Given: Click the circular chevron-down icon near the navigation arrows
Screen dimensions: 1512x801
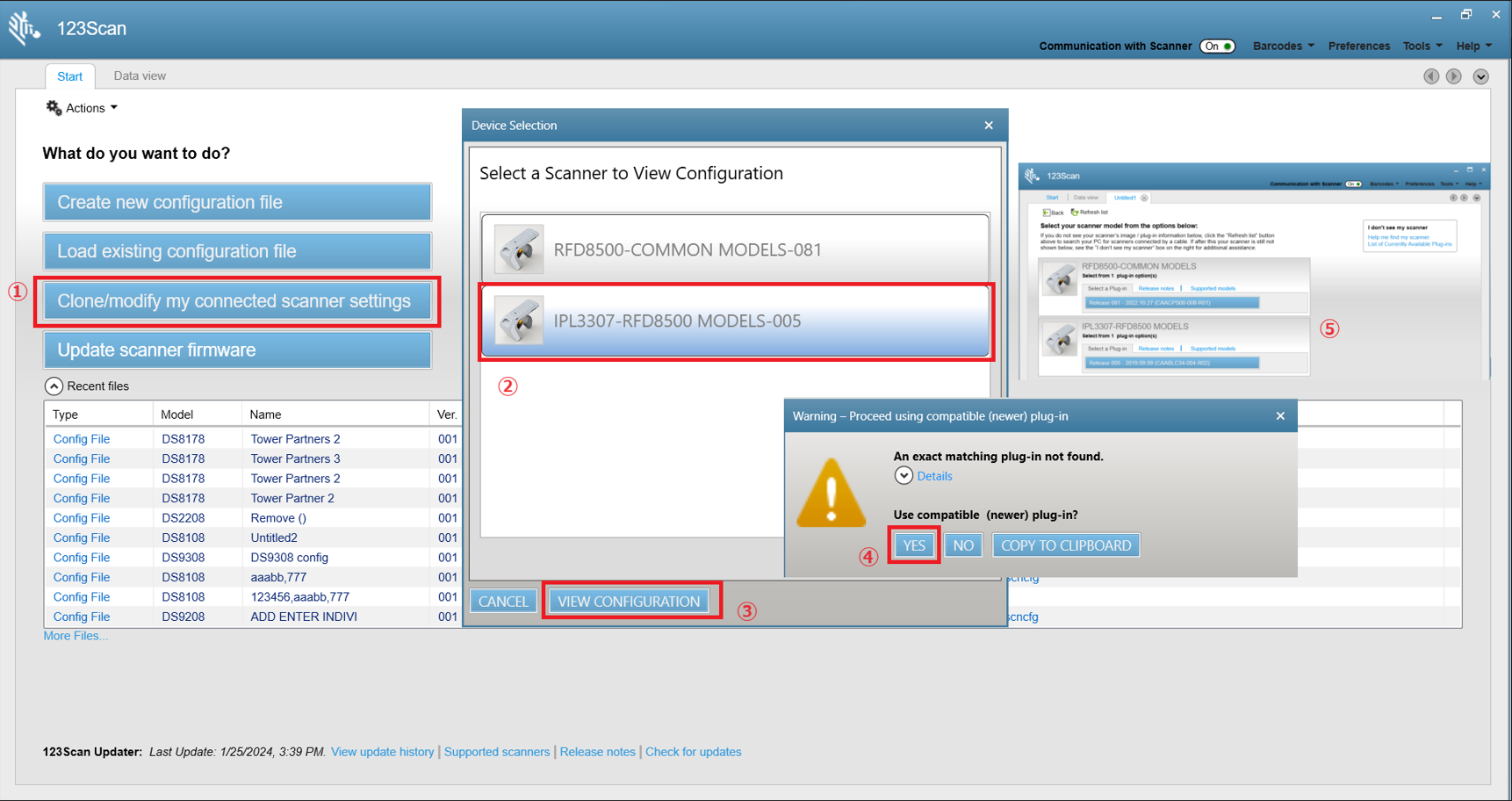Looking at the screenshot, I should [1480, 76].
